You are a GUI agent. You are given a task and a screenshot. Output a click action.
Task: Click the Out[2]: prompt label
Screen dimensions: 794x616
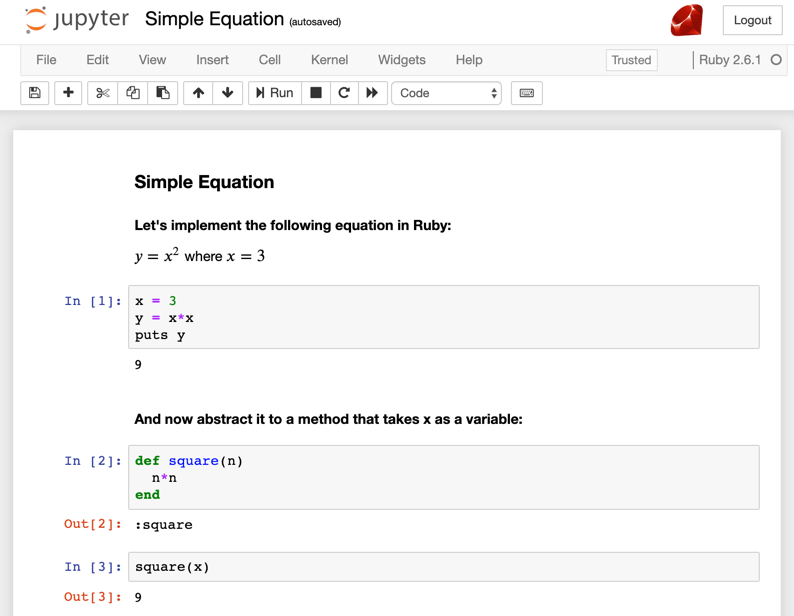(x=93, y=524)
